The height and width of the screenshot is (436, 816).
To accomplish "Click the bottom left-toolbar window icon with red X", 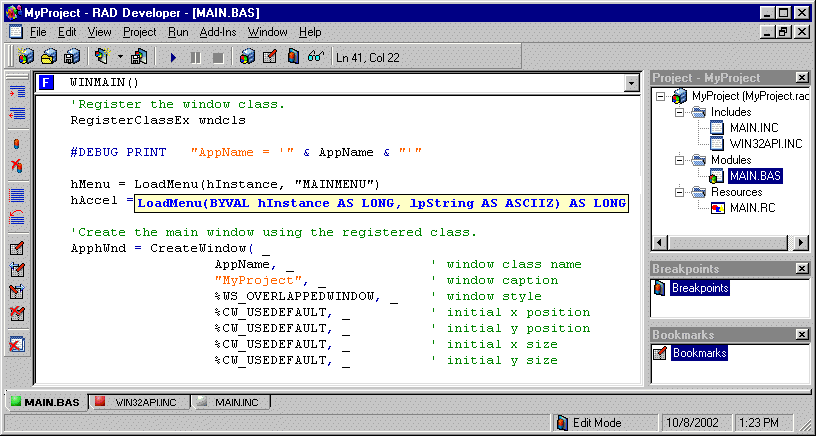I will [17, 344].
